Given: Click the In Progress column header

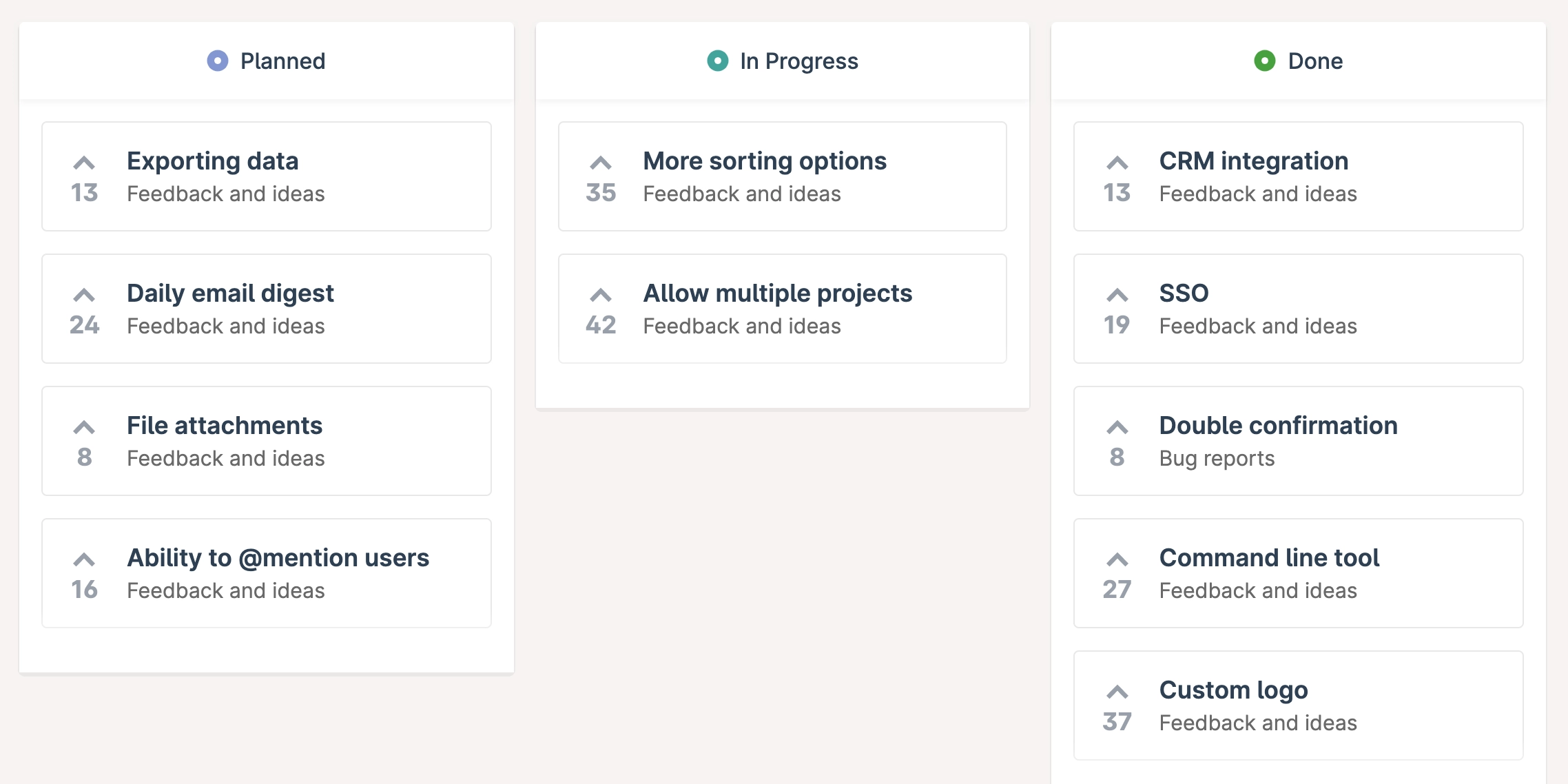Looking at the screenshot, I should tap(798, 61).
